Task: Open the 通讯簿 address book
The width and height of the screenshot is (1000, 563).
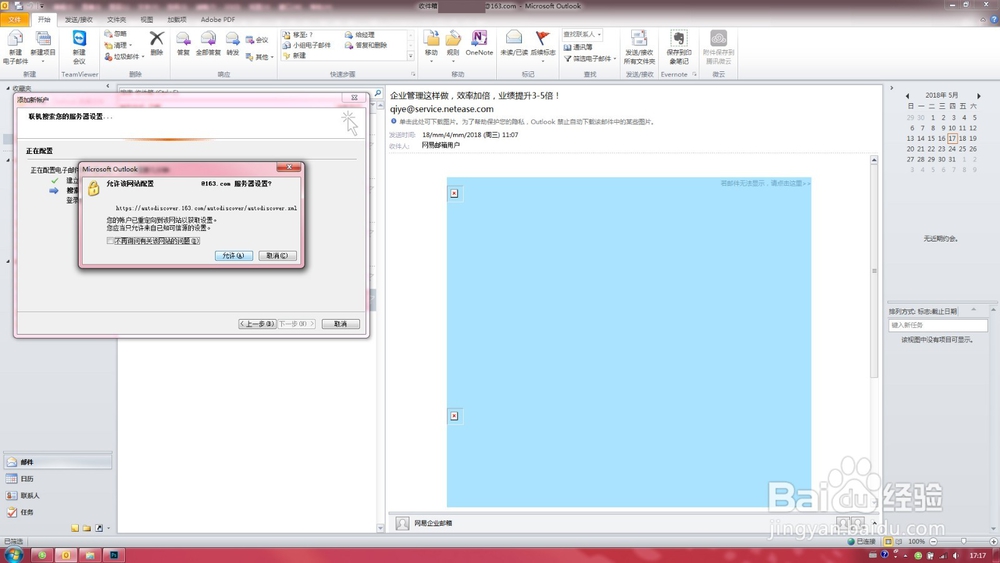Action: coord(578,47)
